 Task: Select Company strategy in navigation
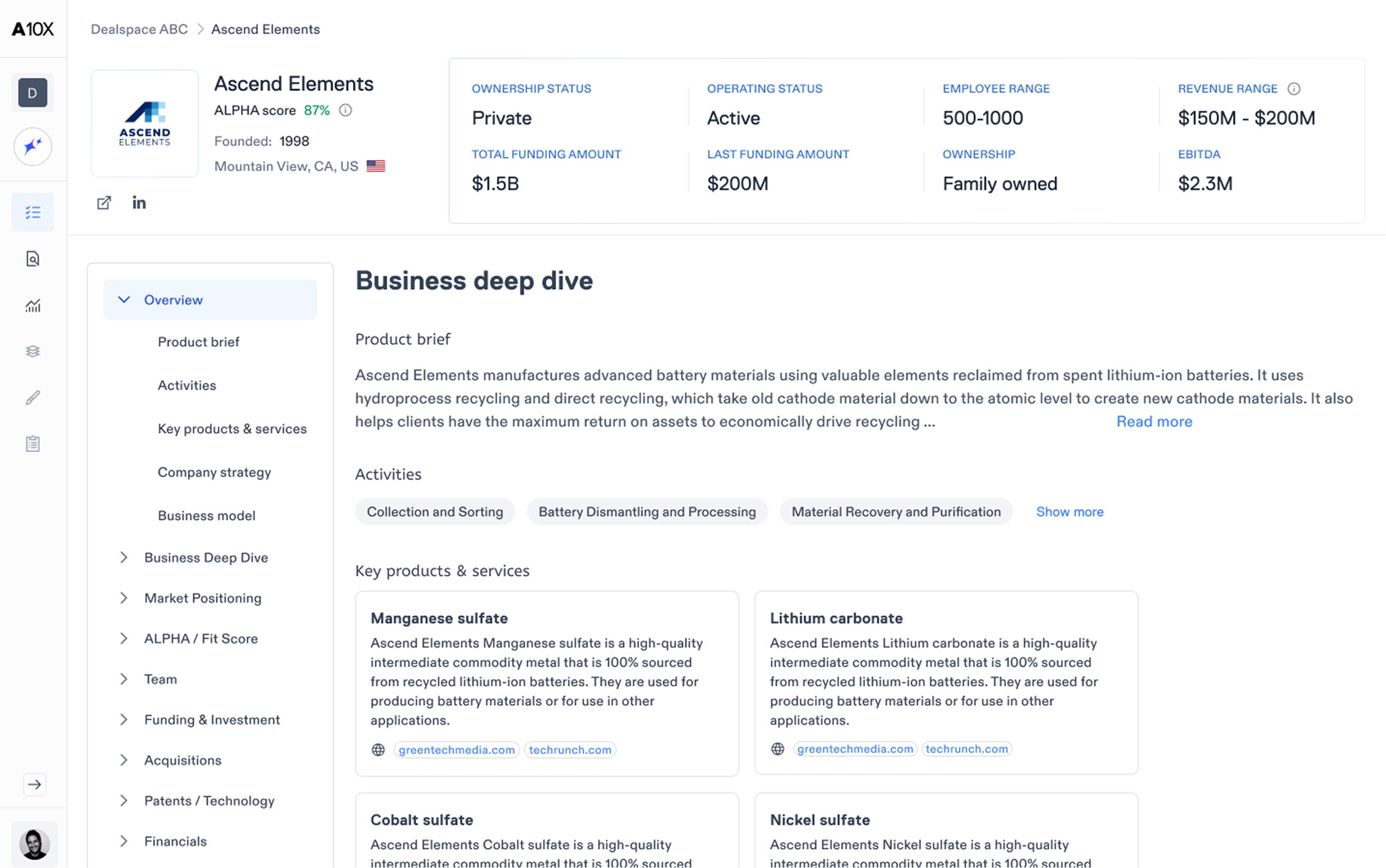point(214,472)
